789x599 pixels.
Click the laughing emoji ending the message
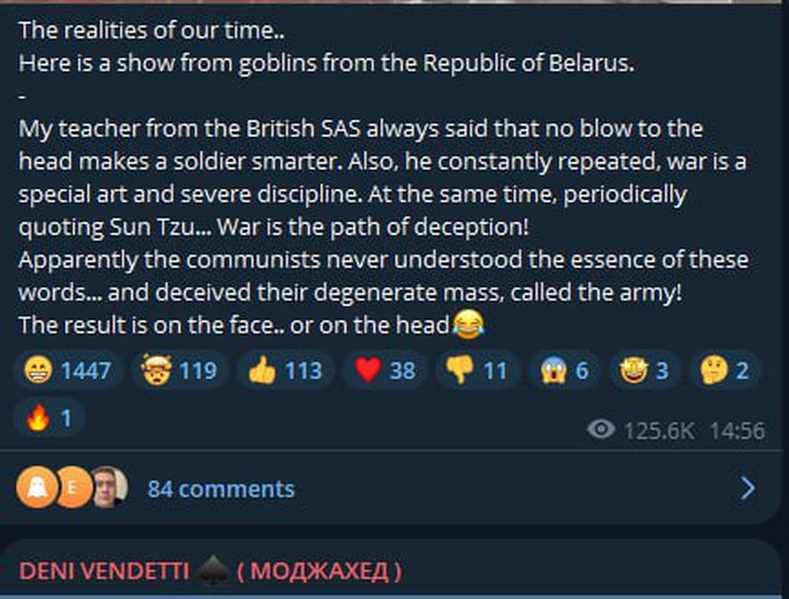(x=468, y=324)
